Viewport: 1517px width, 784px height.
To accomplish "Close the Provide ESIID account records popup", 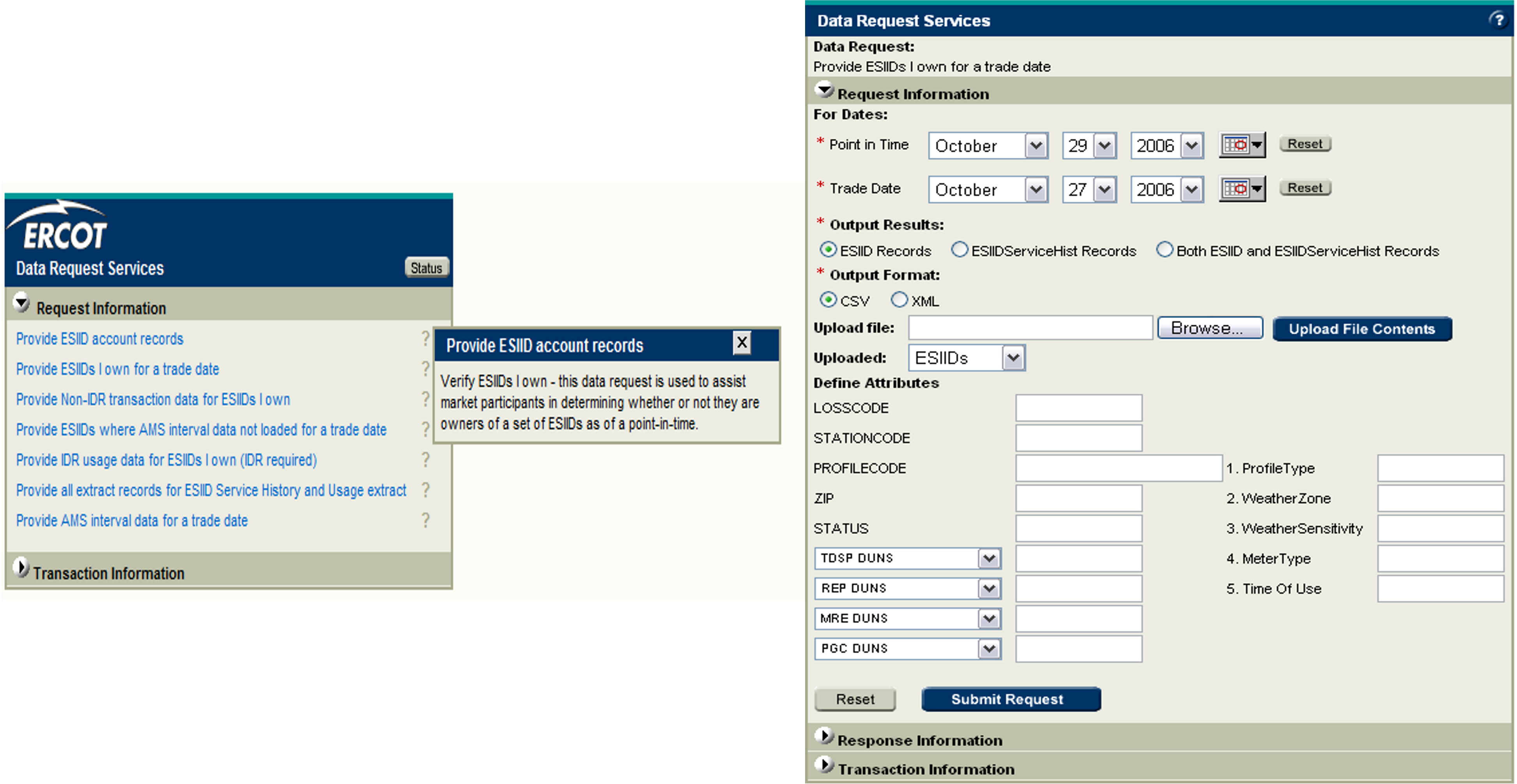I will pyautogui.click(x=742, y=343).
